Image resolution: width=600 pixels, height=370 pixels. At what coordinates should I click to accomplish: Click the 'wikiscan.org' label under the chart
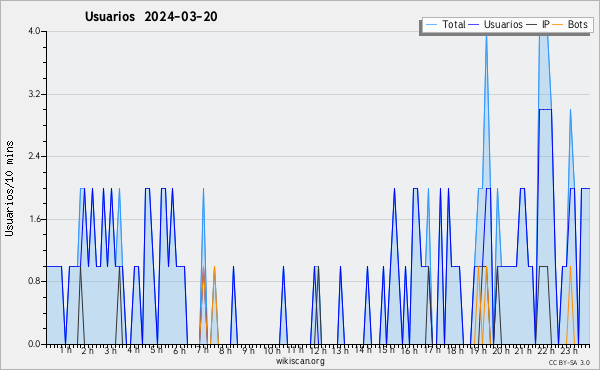pyautogui.click(x=300, y=361)
